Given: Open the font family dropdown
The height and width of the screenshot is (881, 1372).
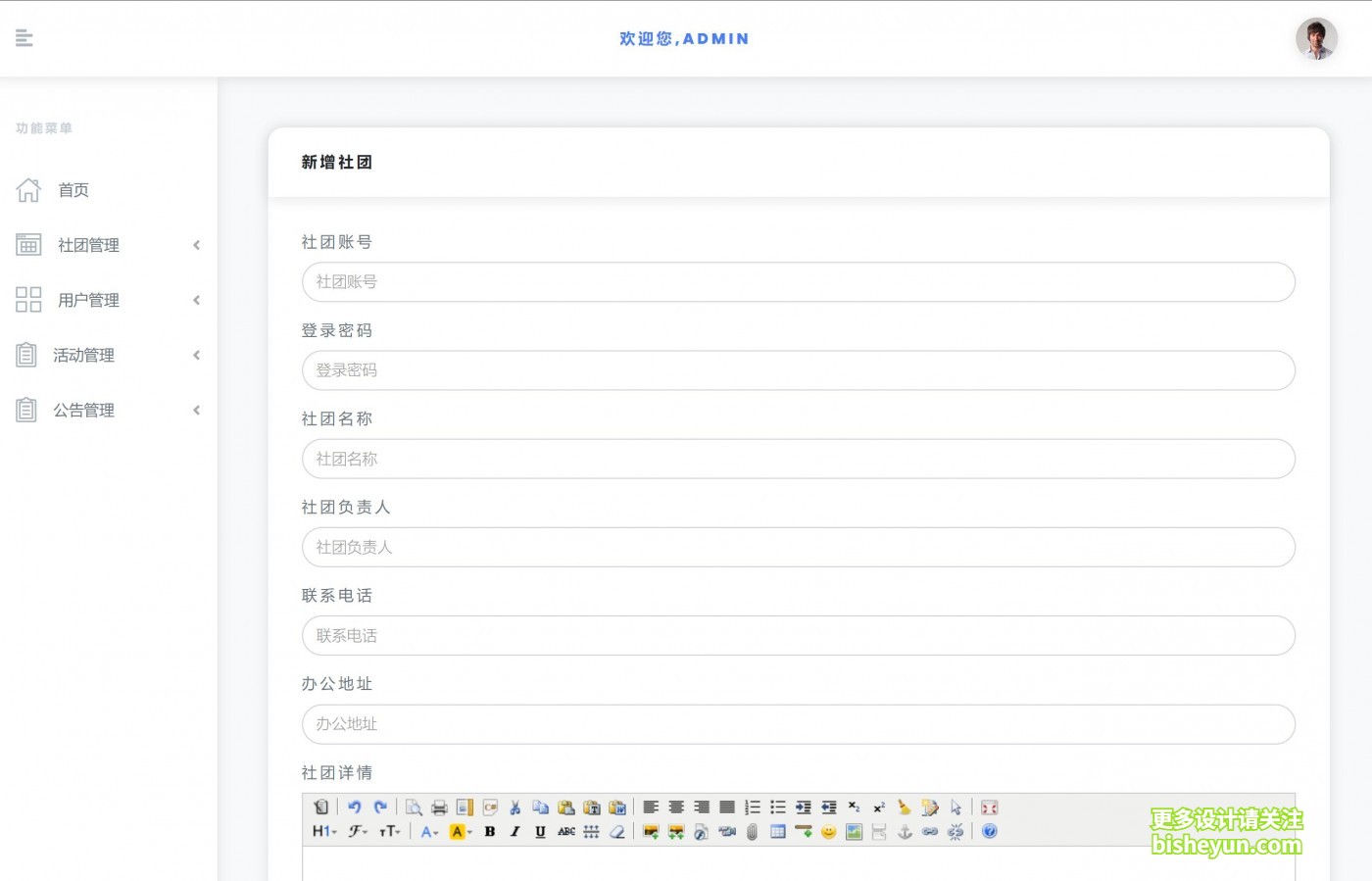Looking at the screenshot, I should (x=358, y=831).
